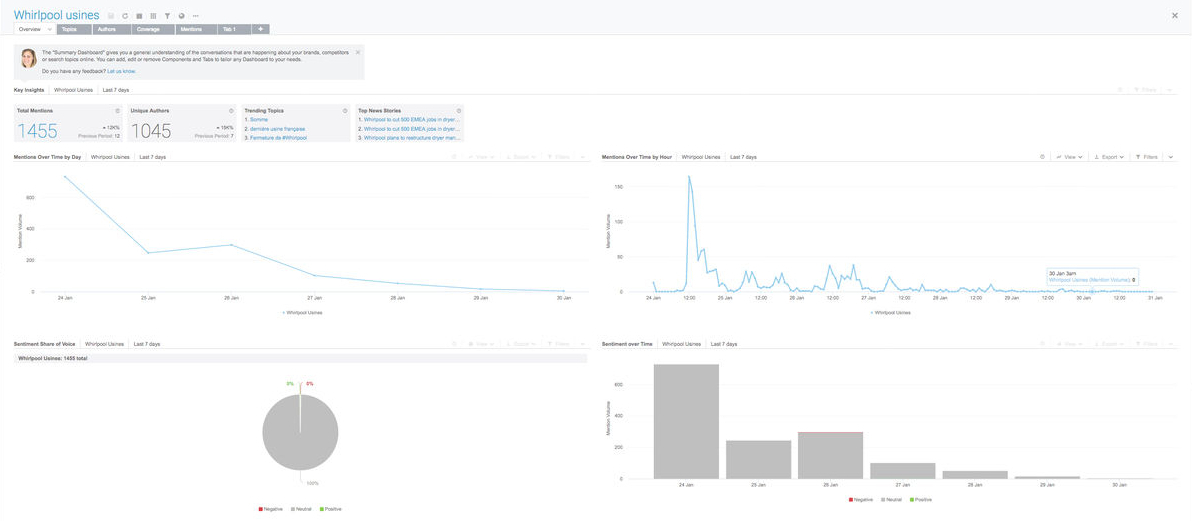Open the Coverage tab
Image resolution: width=1192 pixels, height=521 pixels.
147,29
